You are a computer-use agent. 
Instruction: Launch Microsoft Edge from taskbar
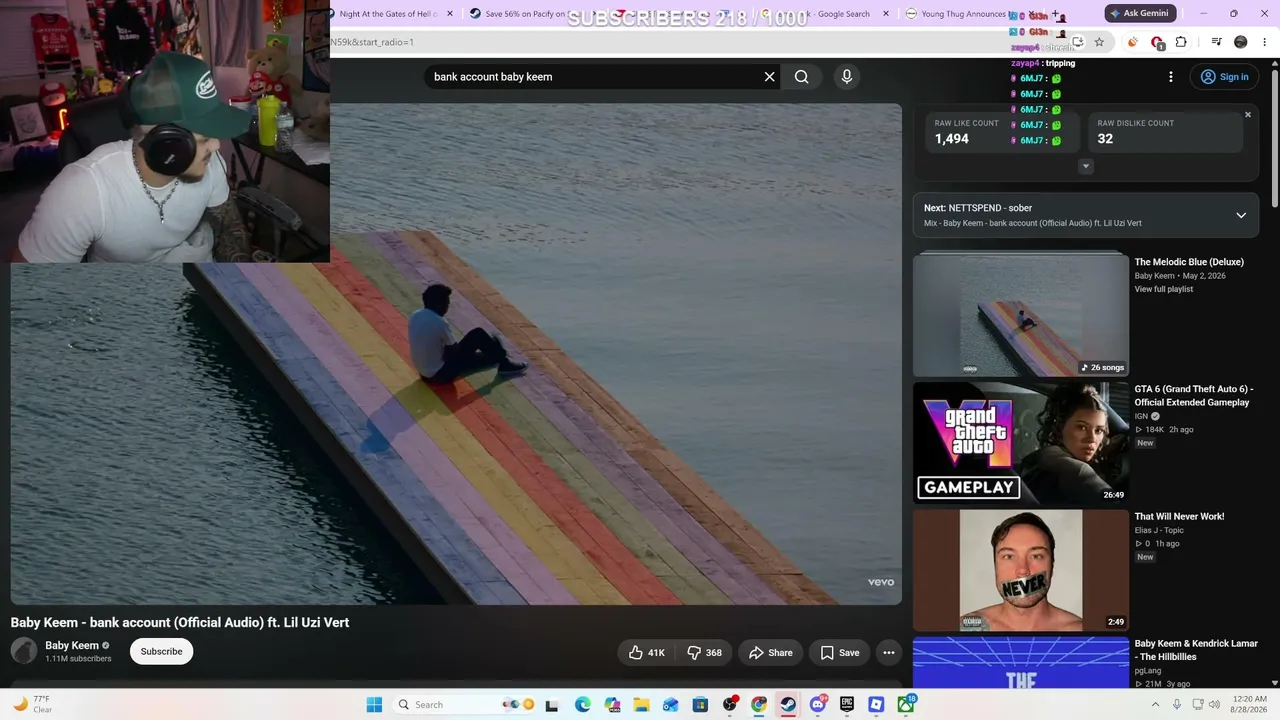tap(583, 705)
